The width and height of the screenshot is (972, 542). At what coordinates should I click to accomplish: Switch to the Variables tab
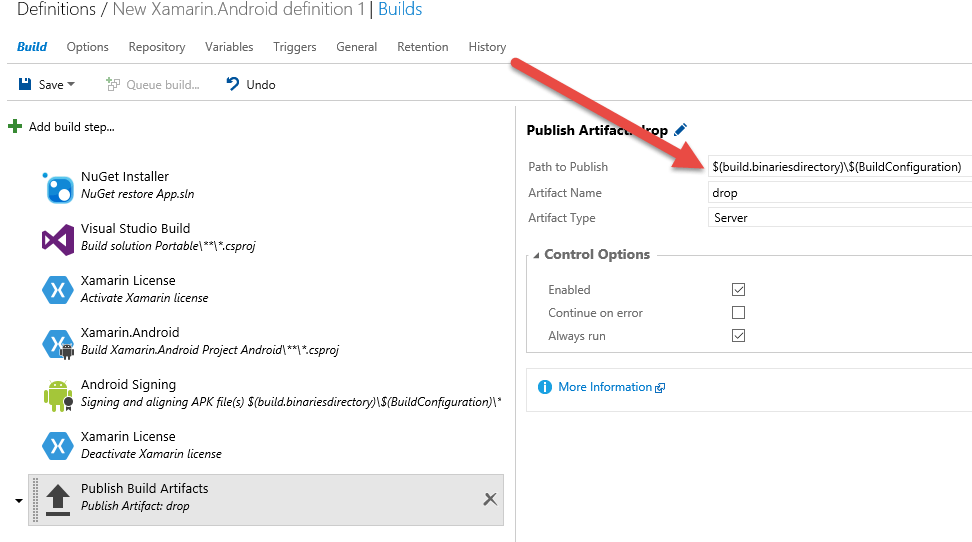[x=229, y=47]
